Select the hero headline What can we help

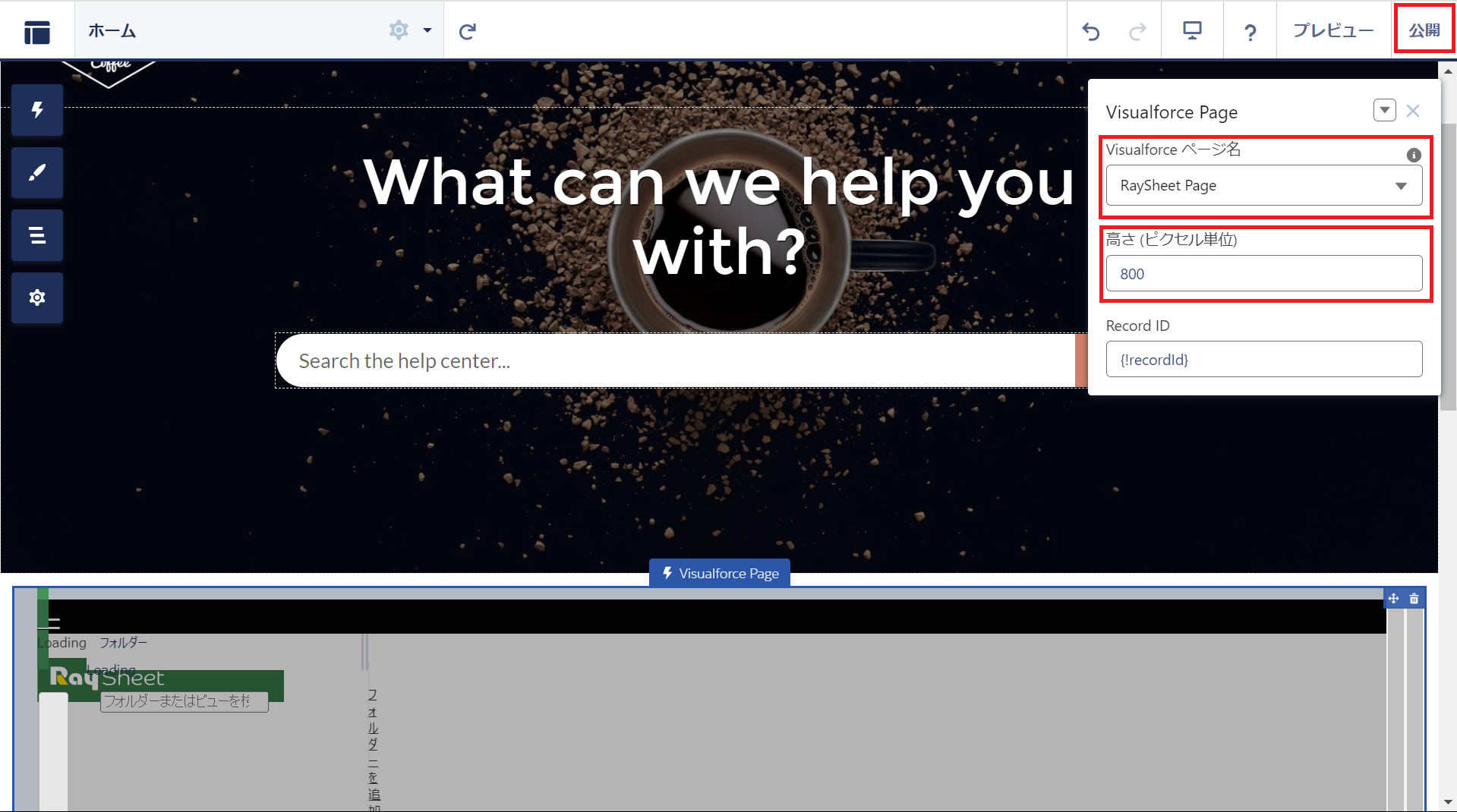719,216
